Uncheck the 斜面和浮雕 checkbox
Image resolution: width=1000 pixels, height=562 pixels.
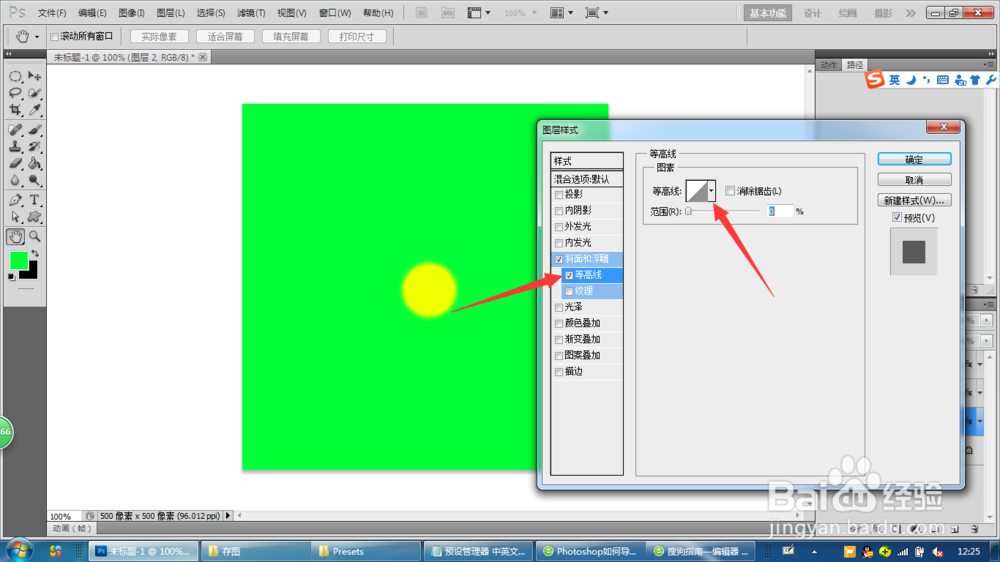coord(559,259)
